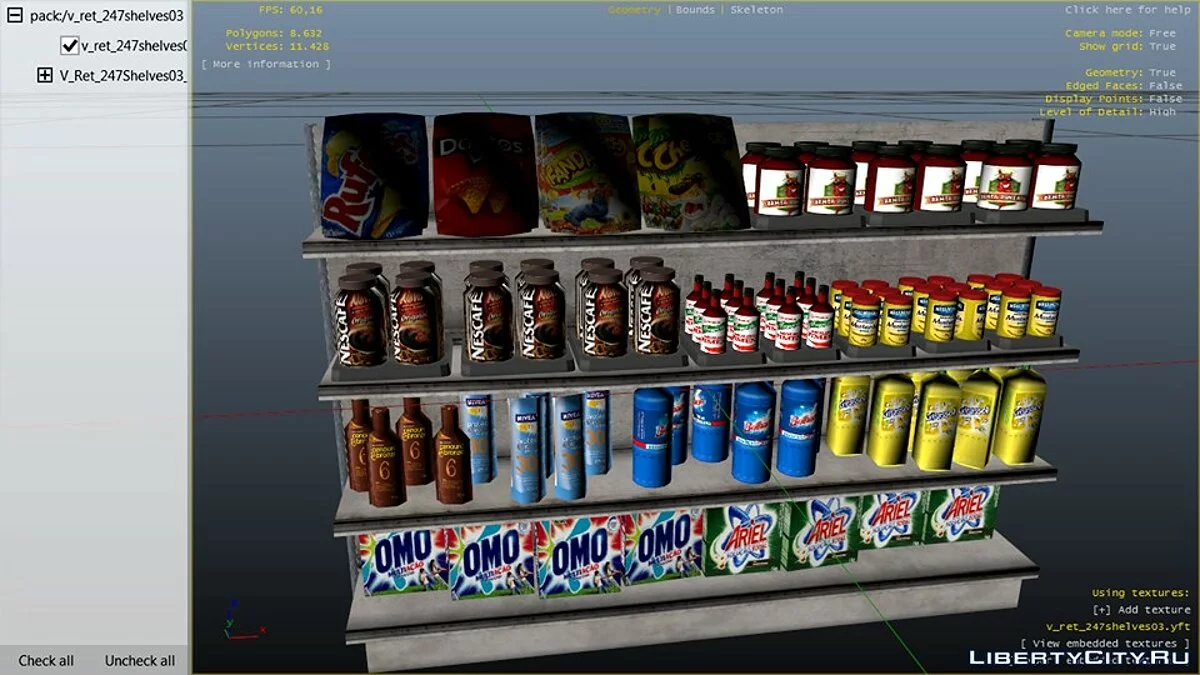Collapse the pack:/v_ret_247shelves03 tree node
The image size is (1200, 675).
click(x=15, y=15)
